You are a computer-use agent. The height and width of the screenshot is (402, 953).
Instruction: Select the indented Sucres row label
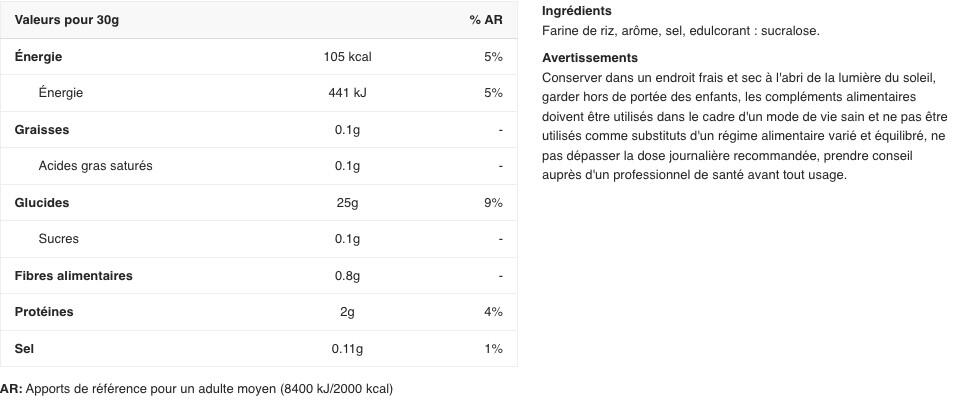58,239
